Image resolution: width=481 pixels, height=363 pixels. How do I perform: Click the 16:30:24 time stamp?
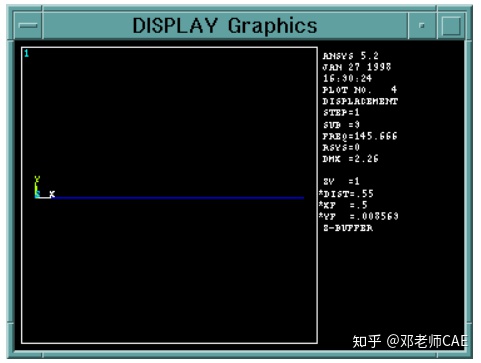[347, 78]
